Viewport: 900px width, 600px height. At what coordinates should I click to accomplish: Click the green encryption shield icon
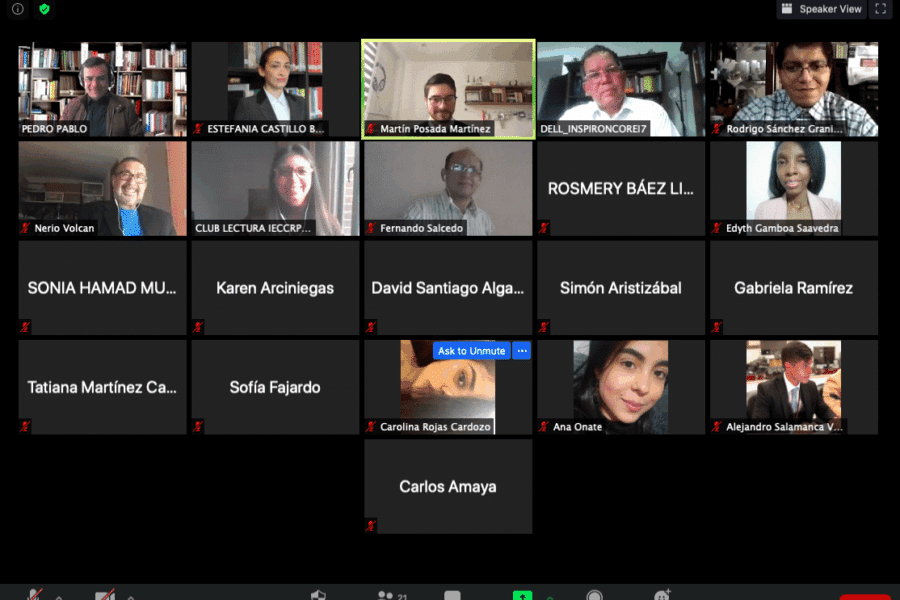pos(44,9)
